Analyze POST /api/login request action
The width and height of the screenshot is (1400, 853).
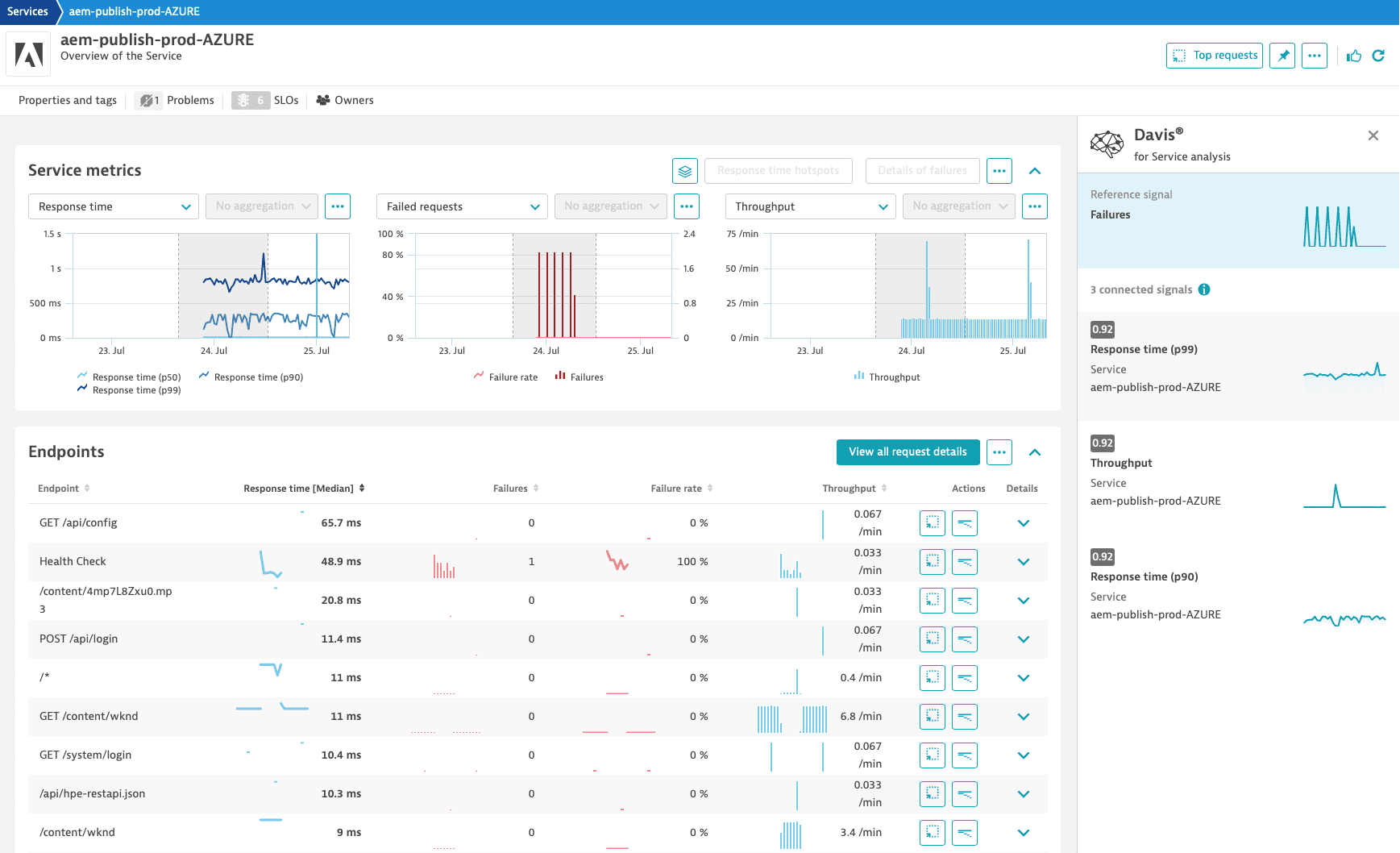point(933,639)
